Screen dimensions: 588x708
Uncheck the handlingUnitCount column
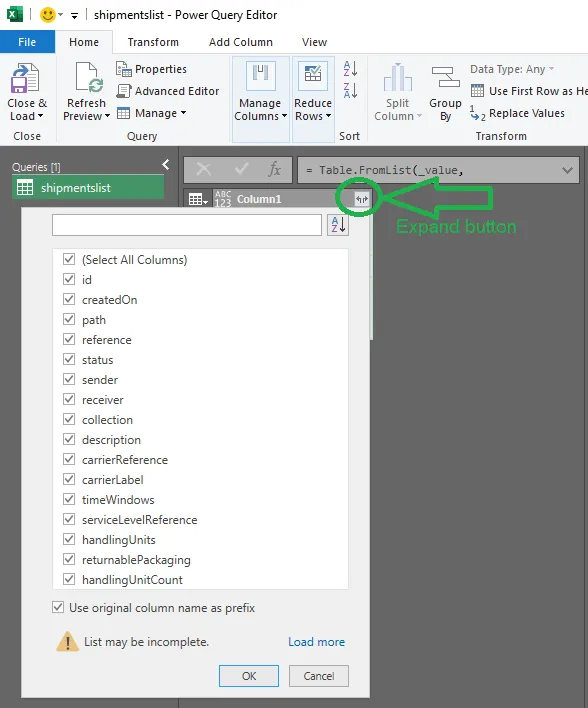click(x=69, y=579)
